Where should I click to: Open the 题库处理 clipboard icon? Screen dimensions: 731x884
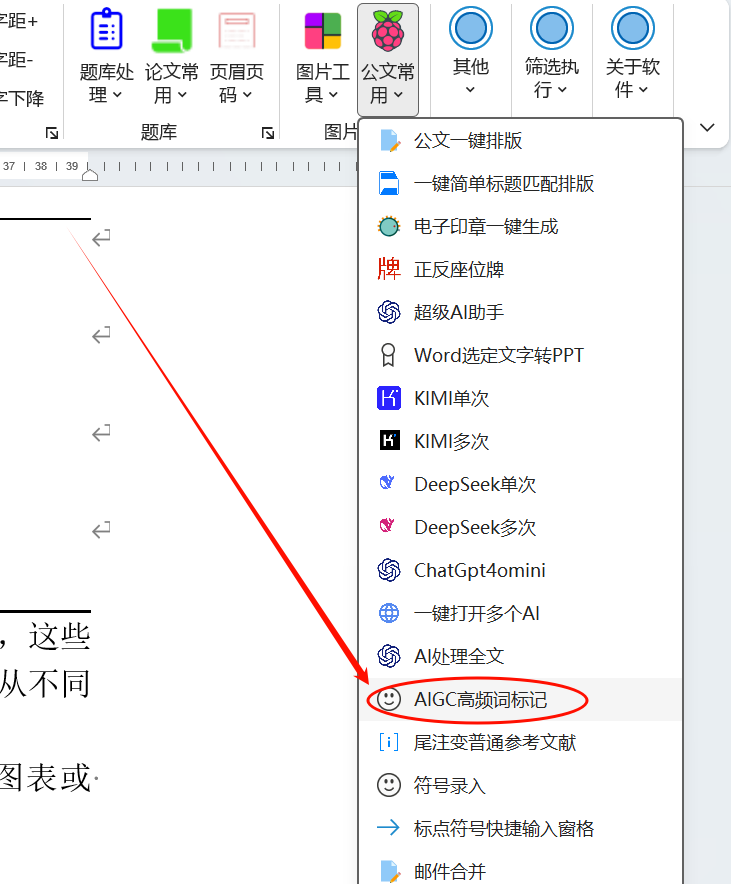107,29
